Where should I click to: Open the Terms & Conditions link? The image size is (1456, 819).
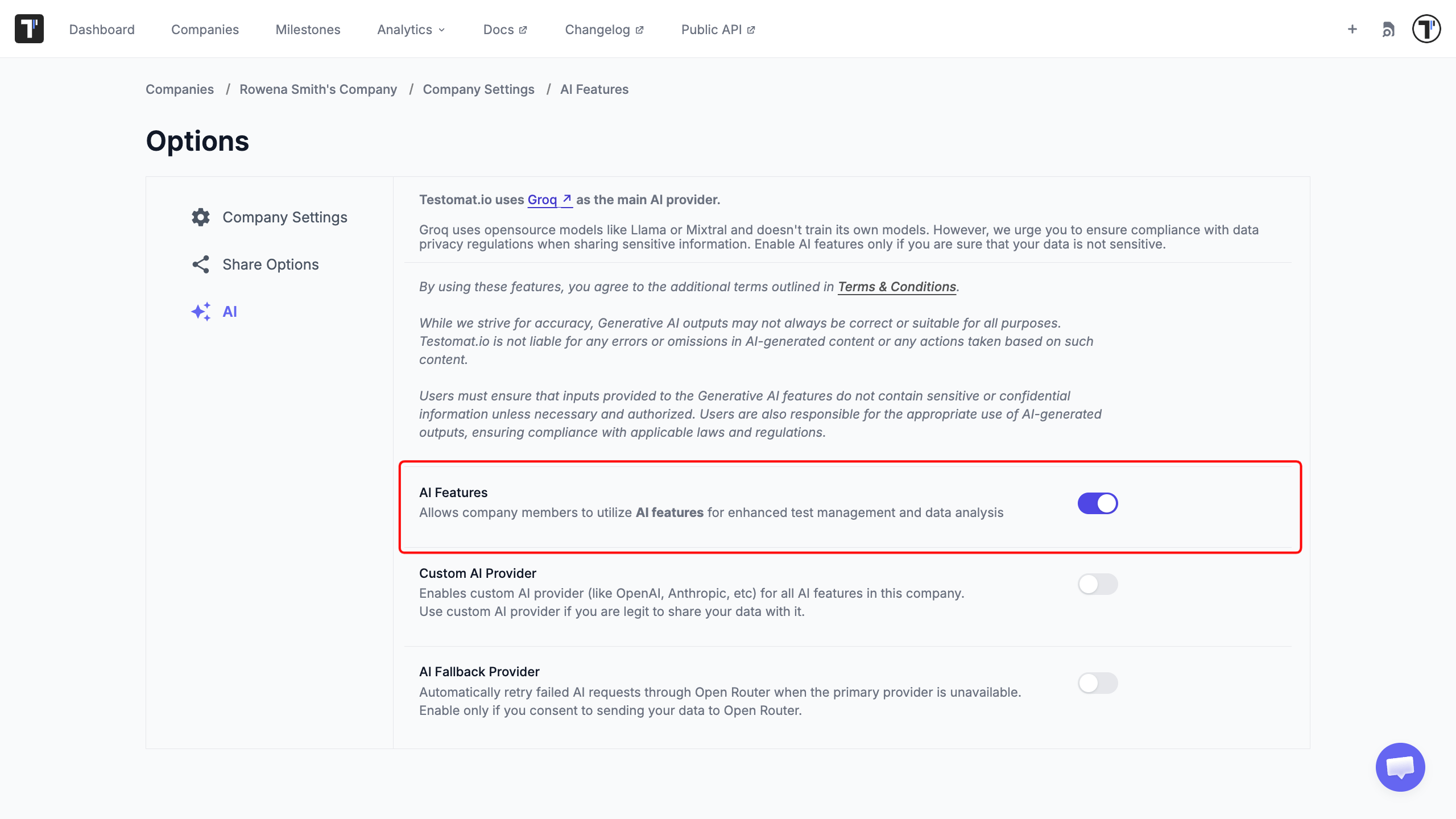(897, 287)
